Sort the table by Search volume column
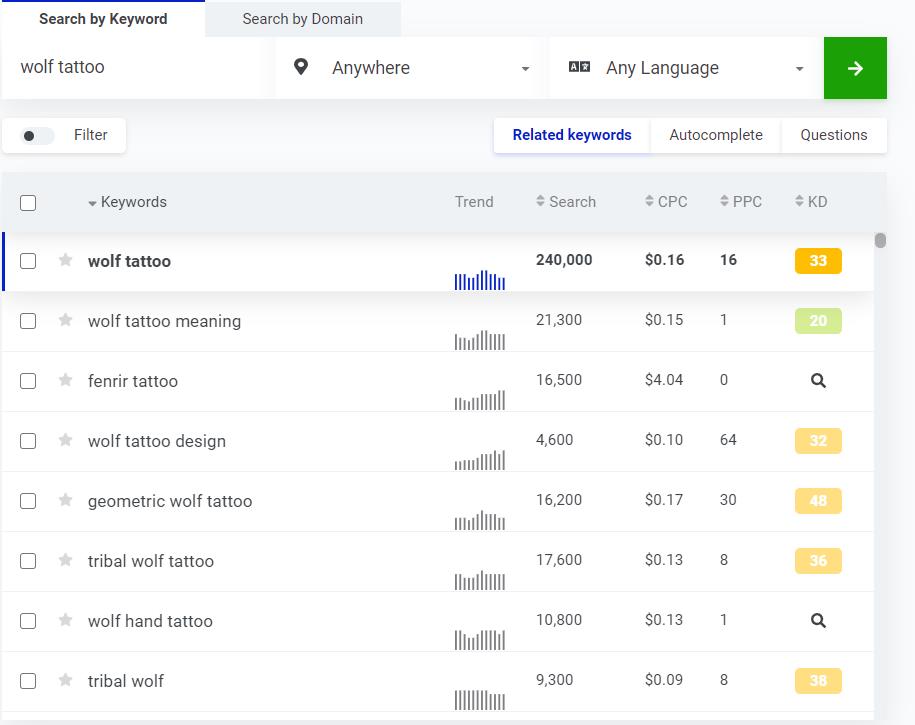This screenshot has width=915, height=725. click(x=566, y=202)
